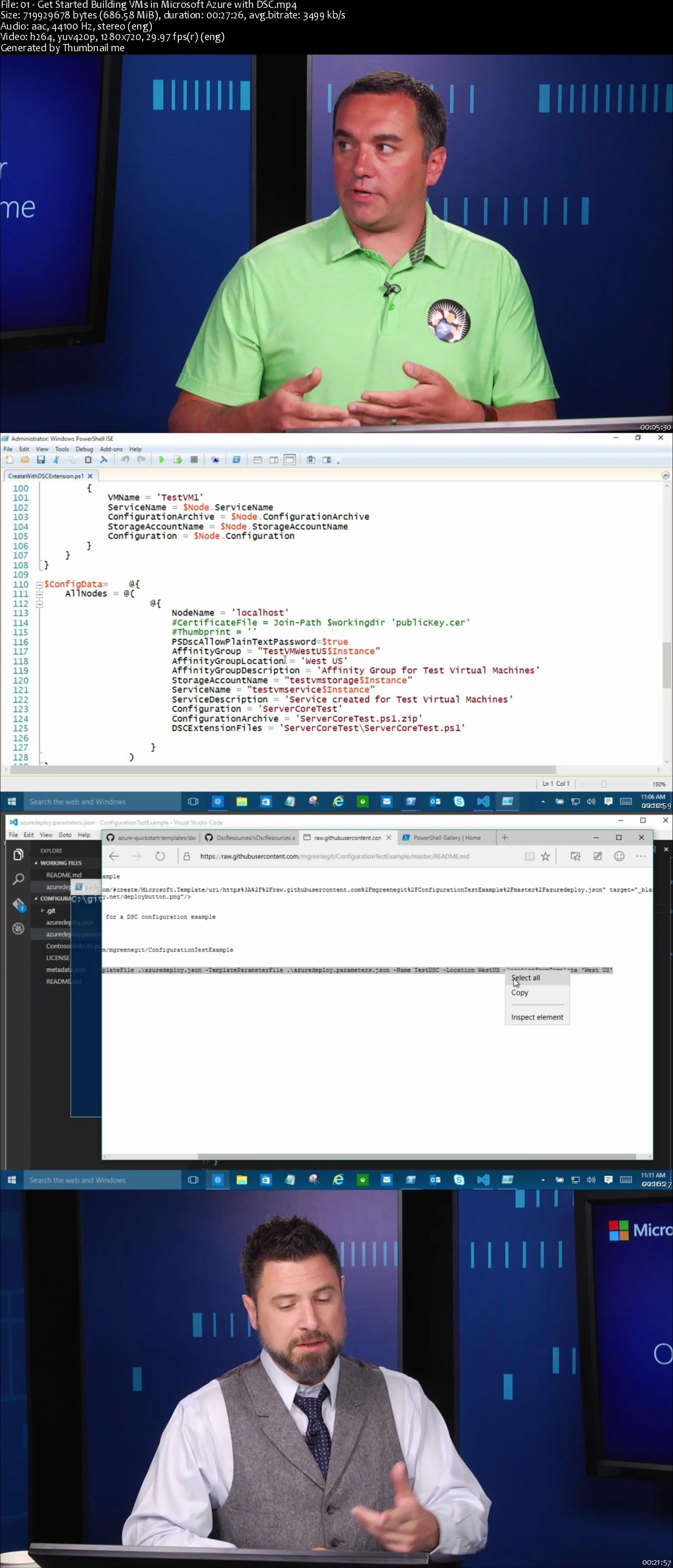Click the Paste clipboard icon in ISE toolbar
The width and height of the screenshot is (673, 1568).
tap(88, 460)
